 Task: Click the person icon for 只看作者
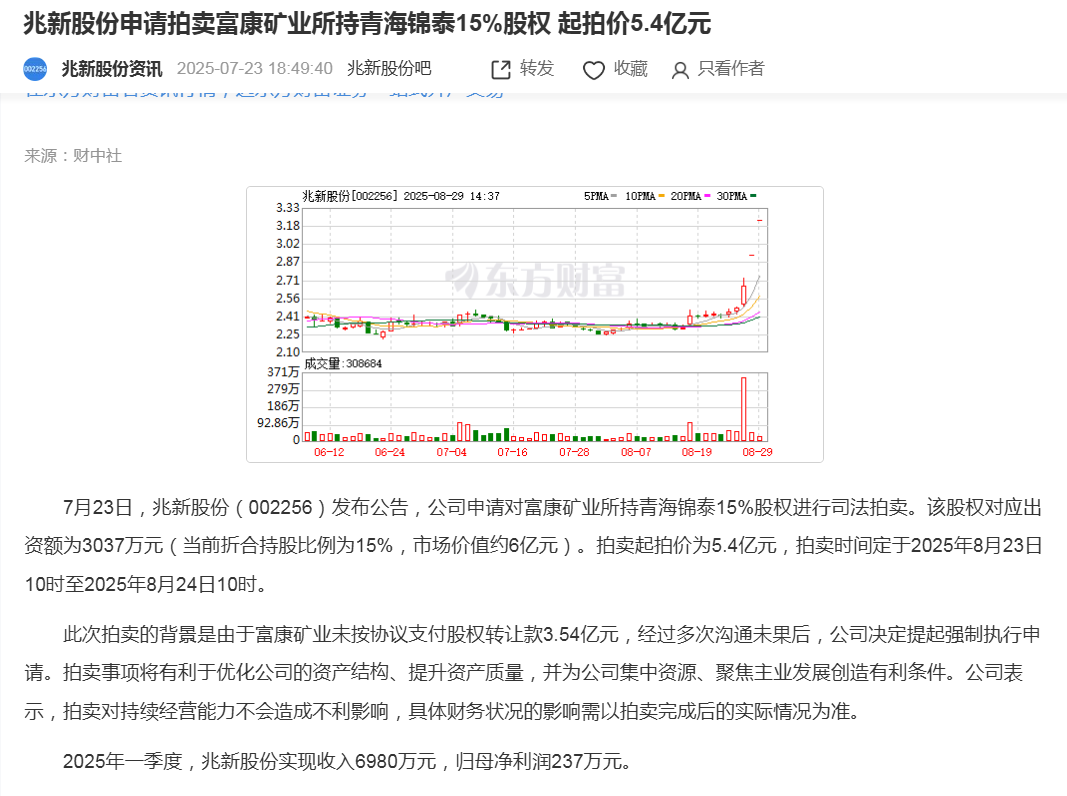pyautogui.click(x=680, y=70)
